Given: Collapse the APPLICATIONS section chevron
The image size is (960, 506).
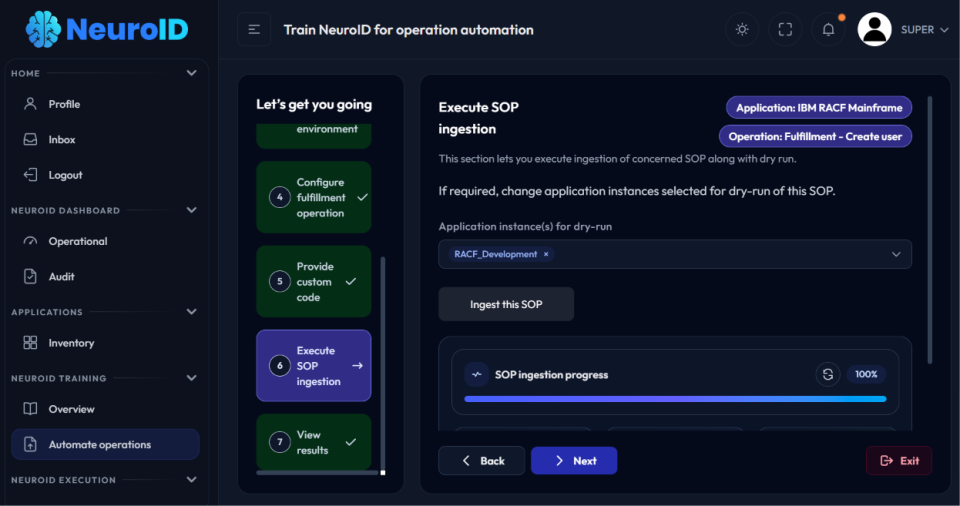Looking at the screenshot, I should [x=191, y=312].
